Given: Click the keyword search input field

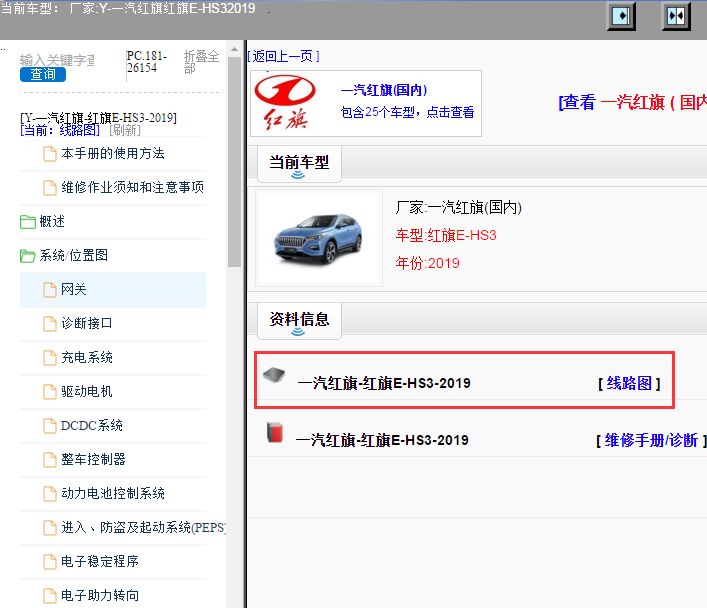Looking at the screenshot, I should [x=57, y=60].
